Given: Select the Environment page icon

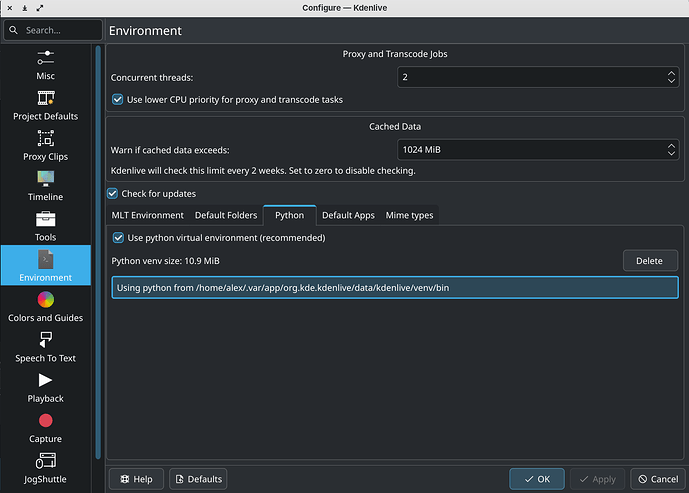Looking at the screenshot, I should [x=46, y=259].
